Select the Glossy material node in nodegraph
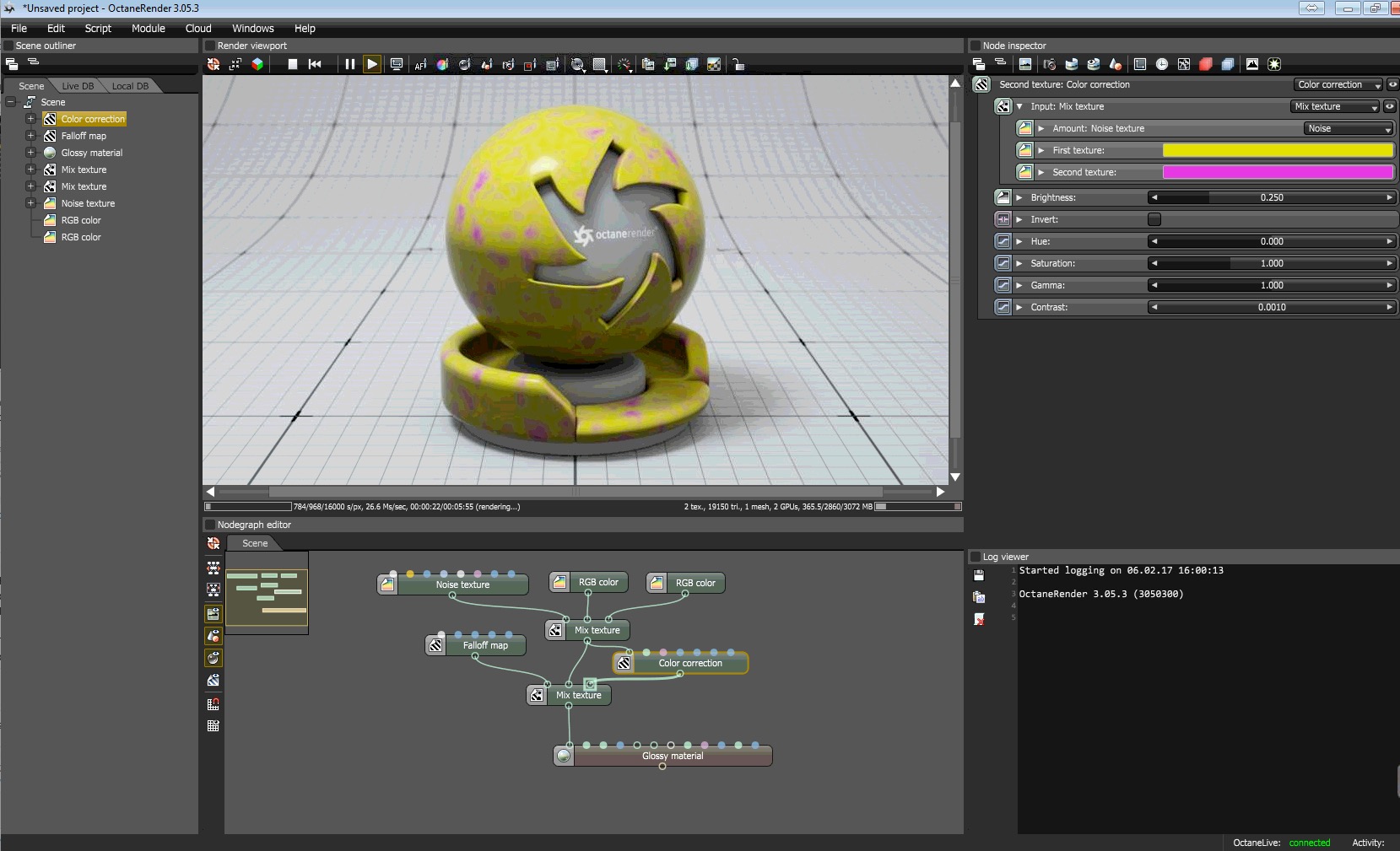Screen dimensions: 1400x851 click(x=663, y=756)
